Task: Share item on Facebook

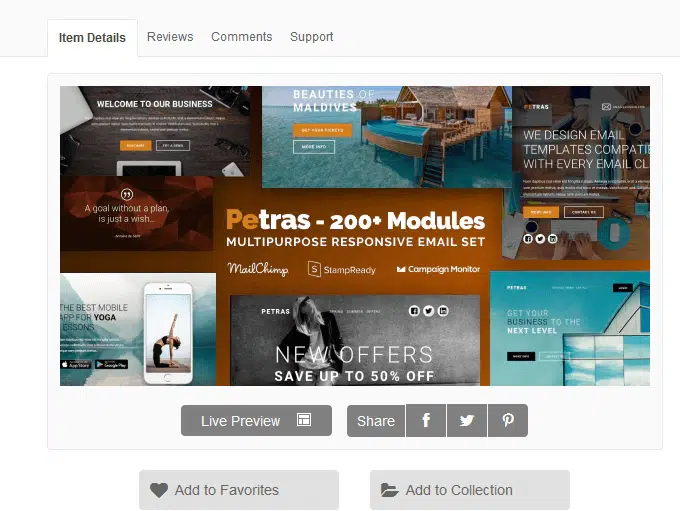Action: pyautogui.click(x=426, y=421)
